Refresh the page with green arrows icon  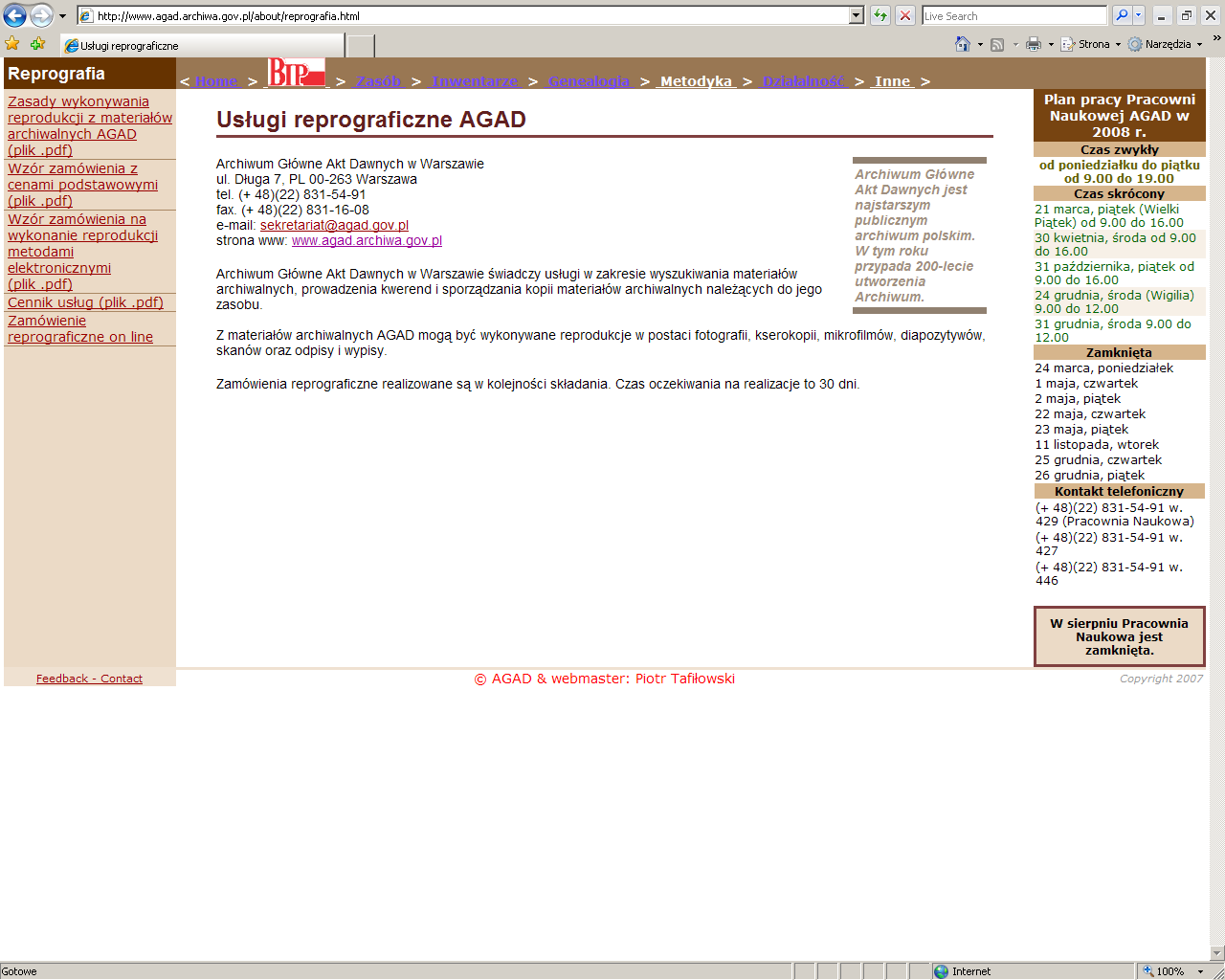coord(880,16)
